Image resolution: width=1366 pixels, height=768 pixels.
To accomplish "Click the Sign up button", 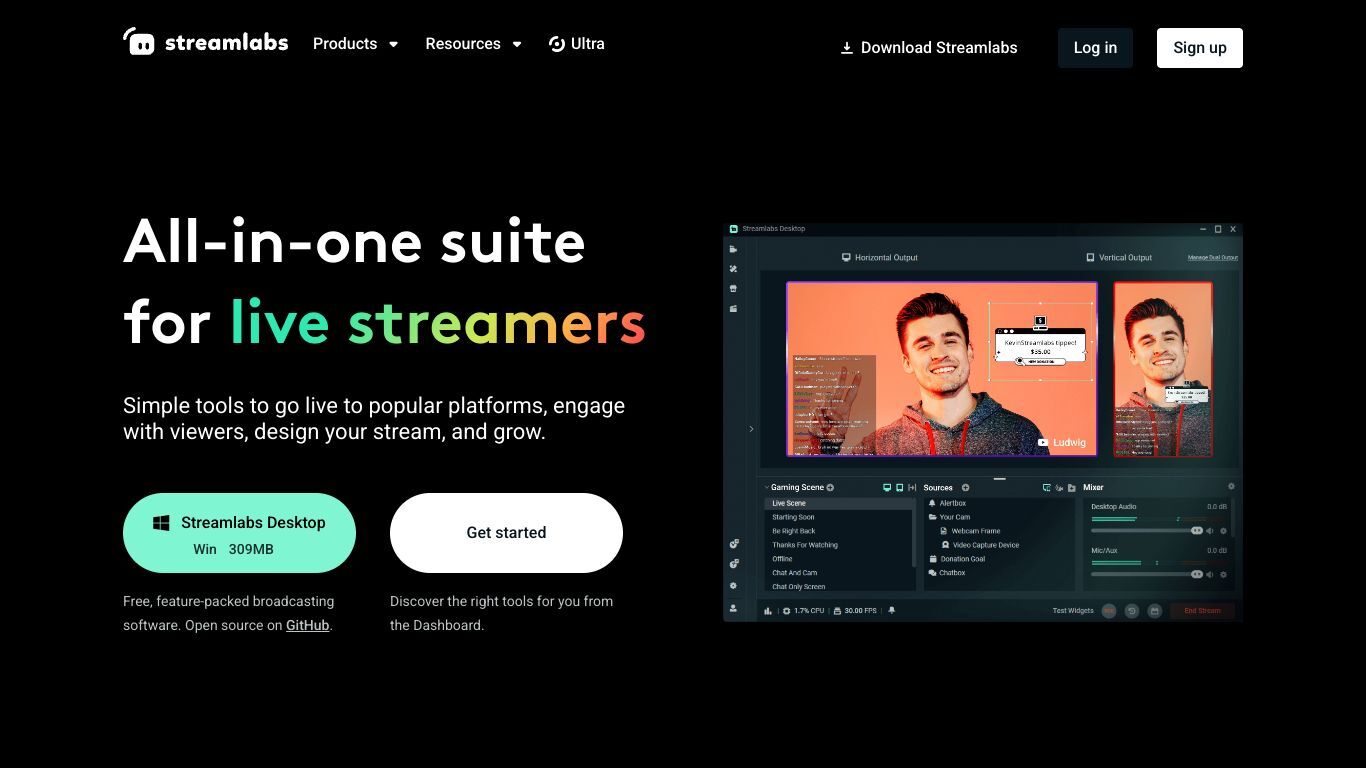I will (x=1200, y=48).
